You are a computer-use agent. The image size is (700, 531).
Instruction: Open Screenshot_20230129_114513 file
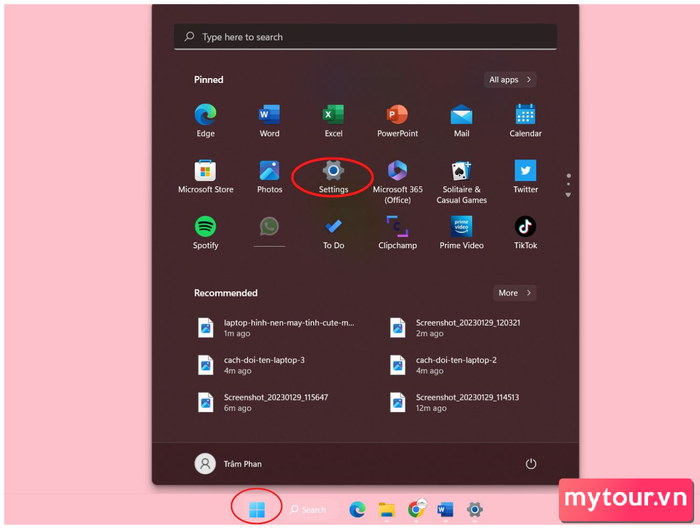click(454, 402)
